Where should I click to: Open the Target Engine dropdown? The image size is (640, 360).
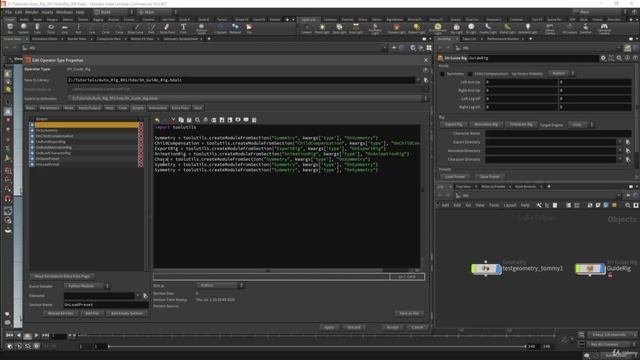[581, 124]
